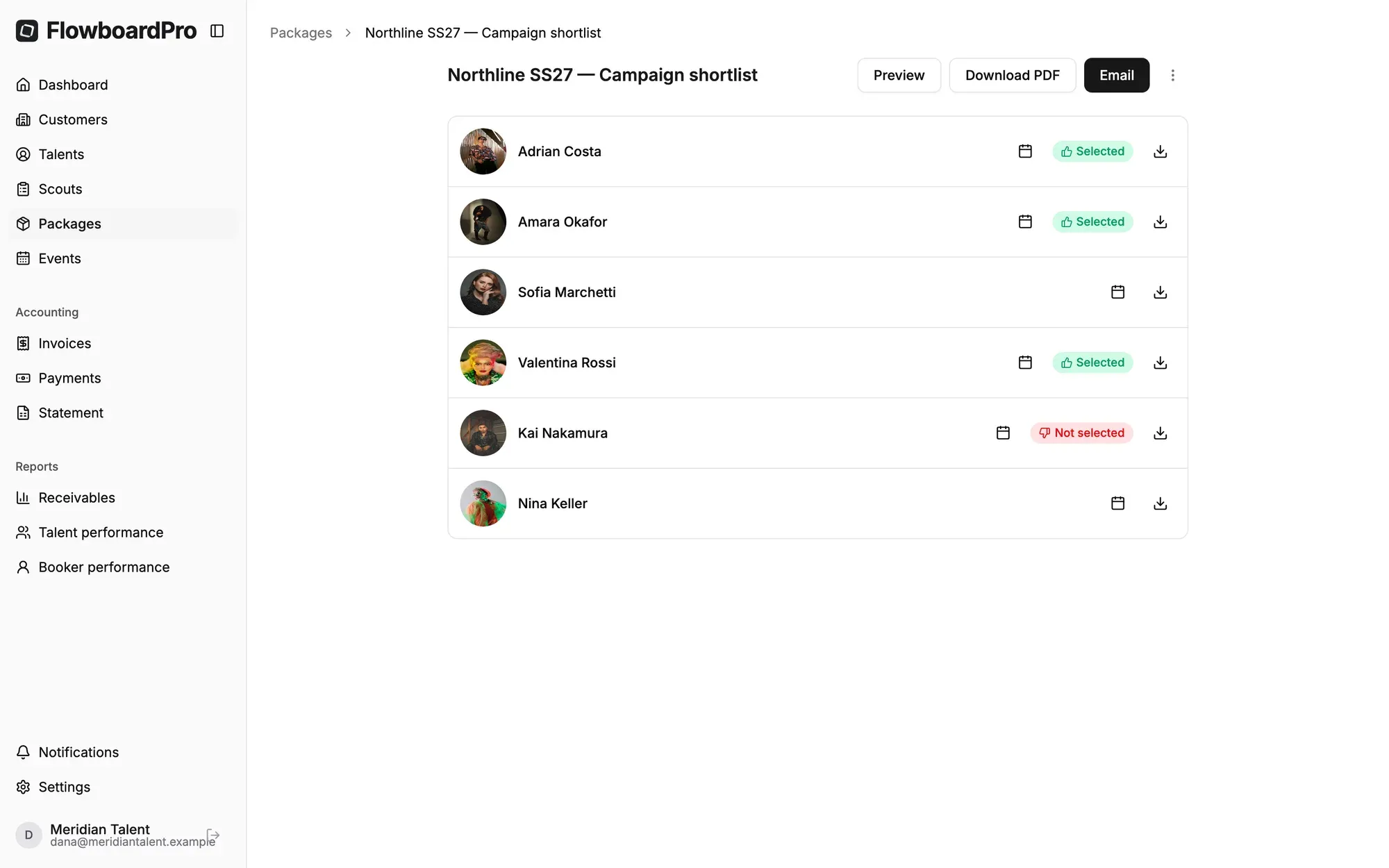Click Adrian Costa's Selected badge
The width and height of the screenshot is (1389, 868).
click(x=1092, y=151)
